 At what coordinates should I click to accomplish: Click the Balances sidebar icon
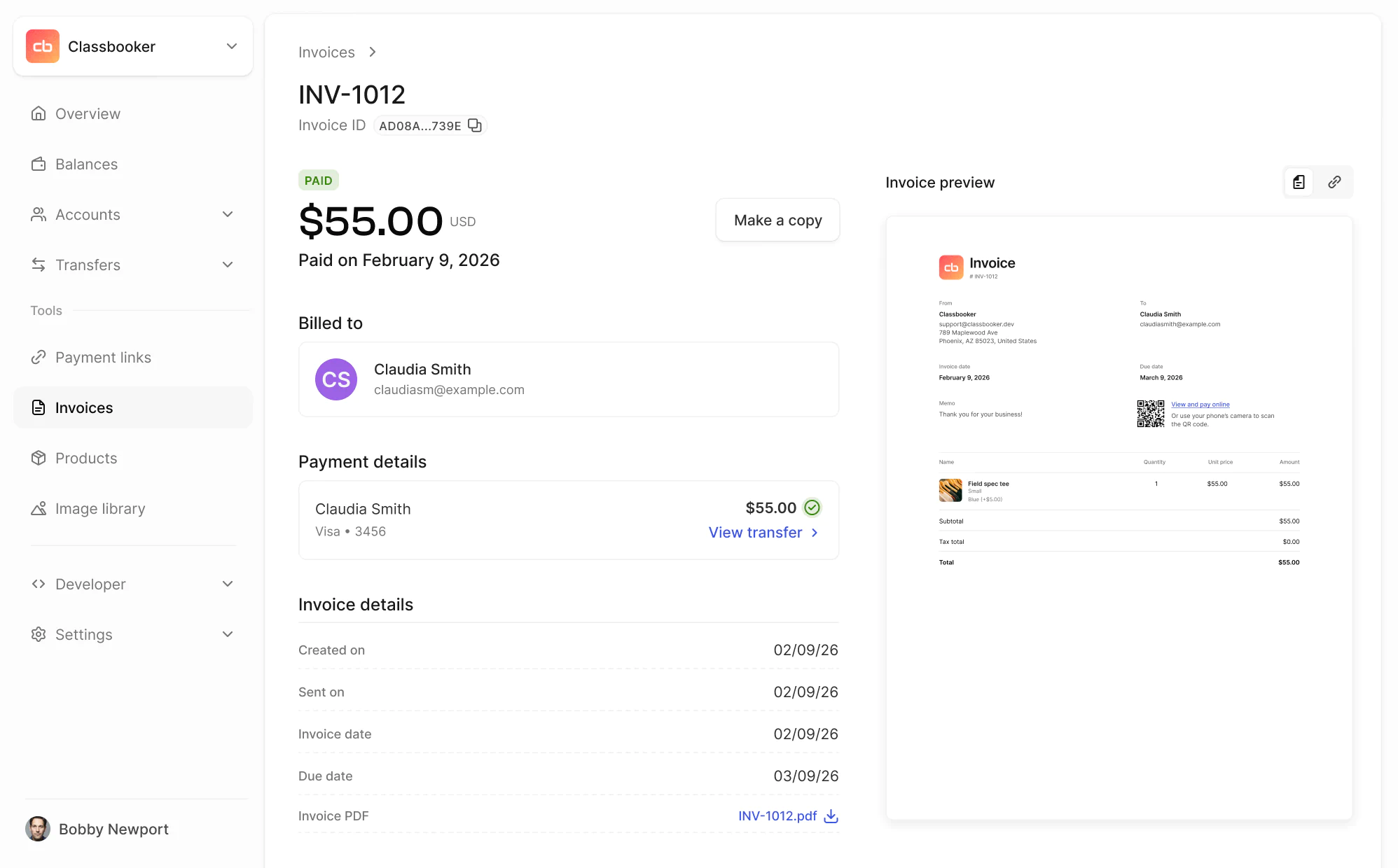coord(39,164)
